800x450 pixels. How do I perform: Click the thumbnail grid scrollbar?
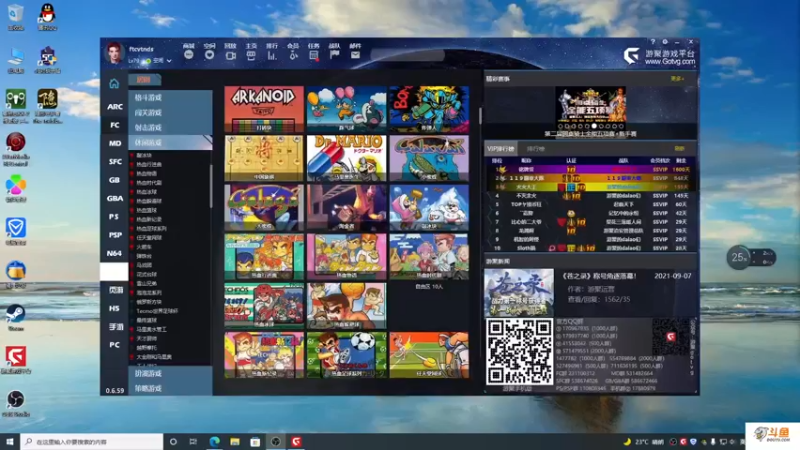point(480,116)
